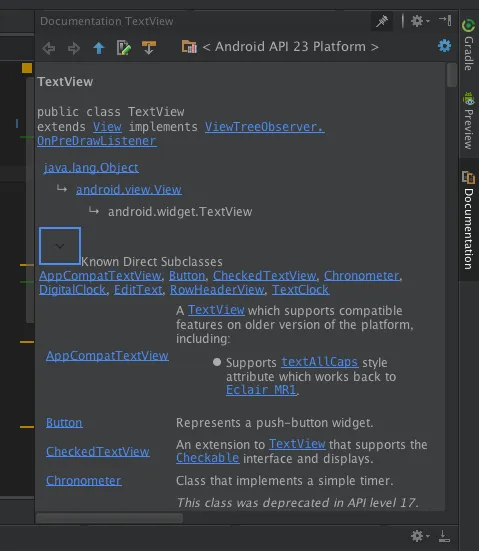Click the Forward arrow in documentation toolbar

(73, 48)
